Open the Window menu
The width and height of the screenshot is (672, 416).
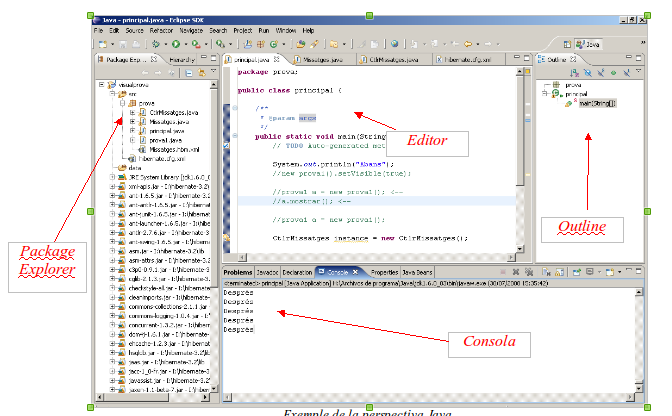point(286,30)
